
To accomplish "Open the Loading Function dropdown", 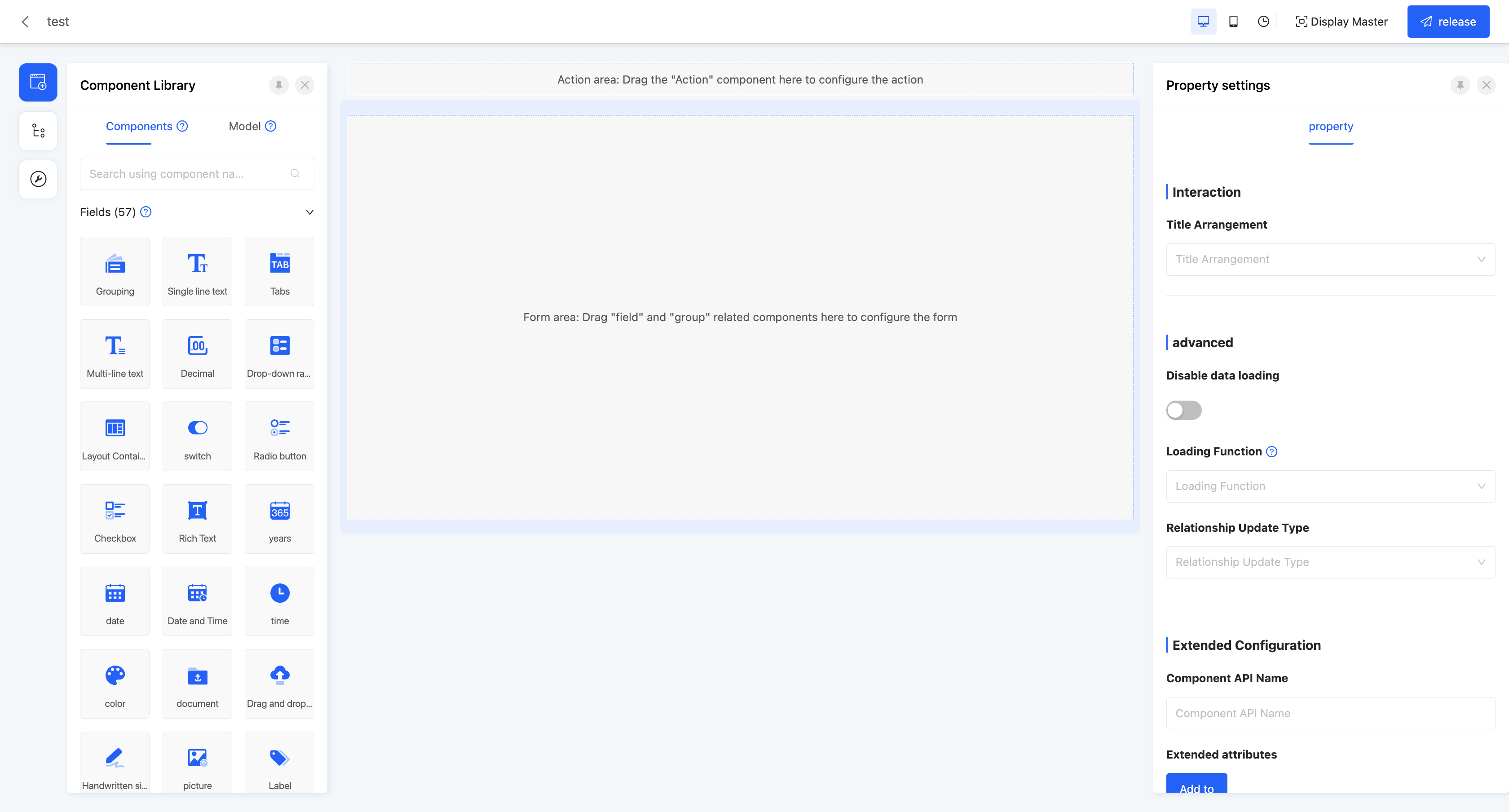I will coord(1330,486).
